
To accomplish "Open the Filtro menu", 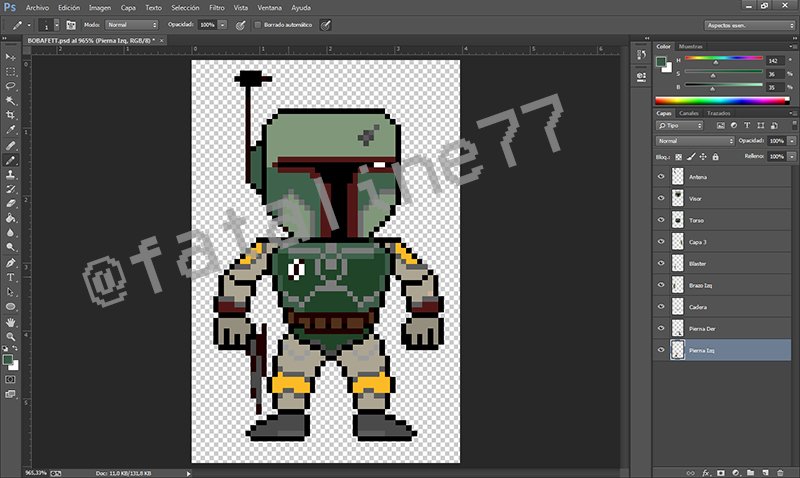I will (x=217, y=8).
